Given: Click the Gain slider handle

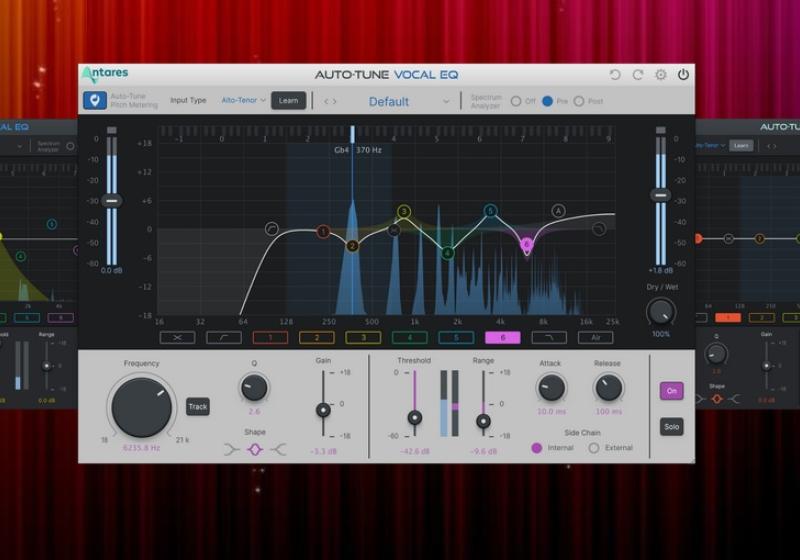Looking at the screenshot, I should tap(323, 410).
